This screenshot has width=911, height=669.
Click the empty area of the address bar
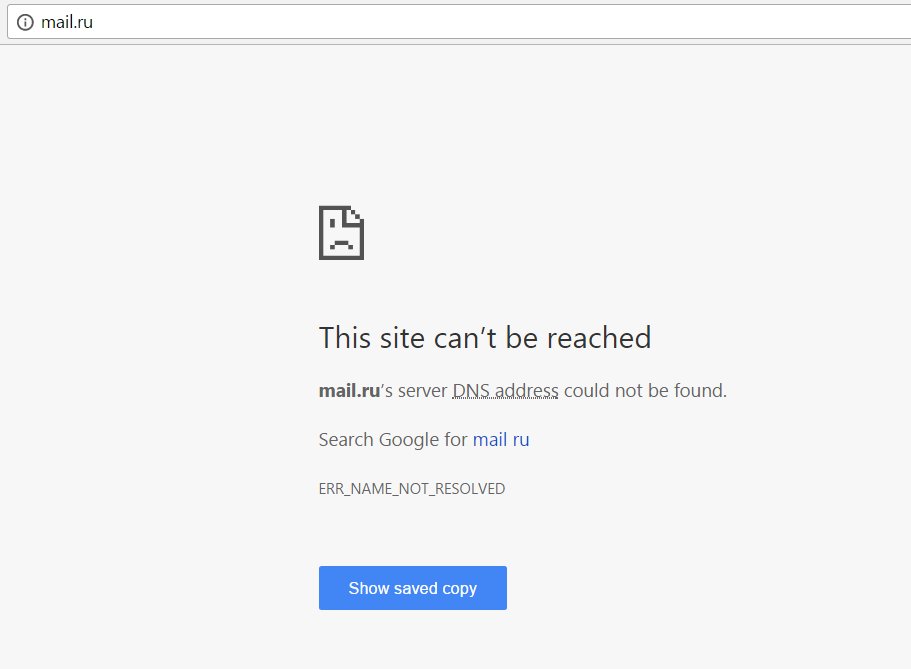click(500, 22)
